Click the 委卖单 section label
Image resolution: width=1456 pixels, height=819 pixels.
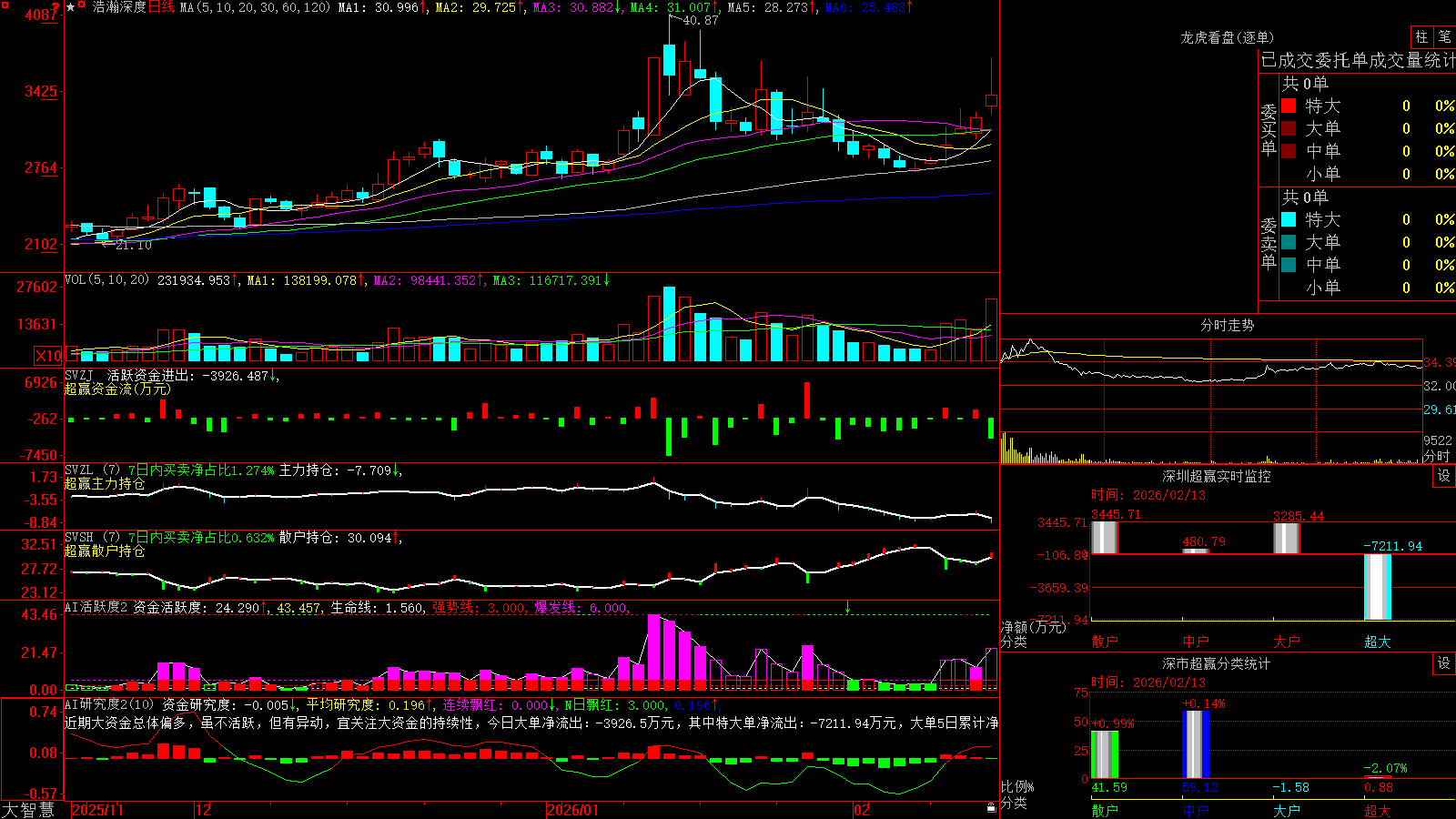(1269, 243)
